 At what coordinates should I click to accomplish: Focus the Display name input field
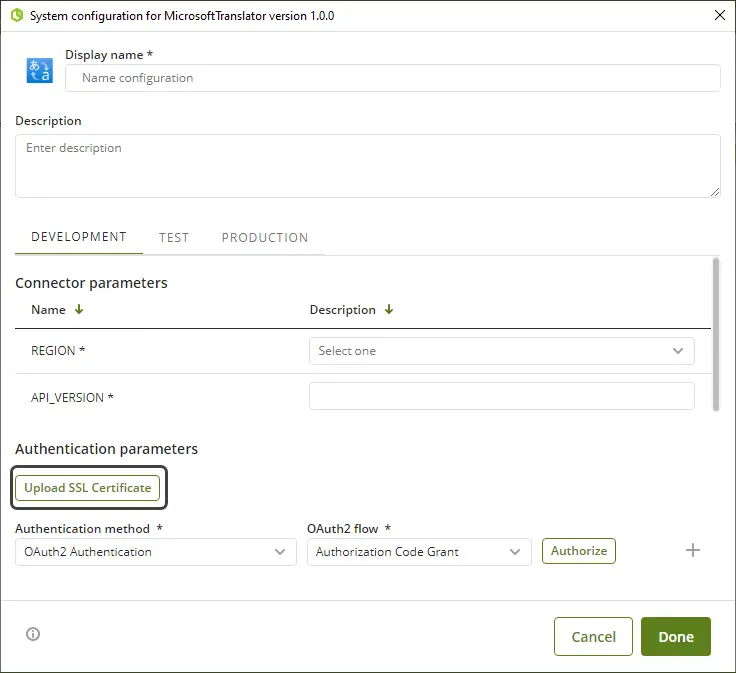pyautogui.click(x=393, y=78)
